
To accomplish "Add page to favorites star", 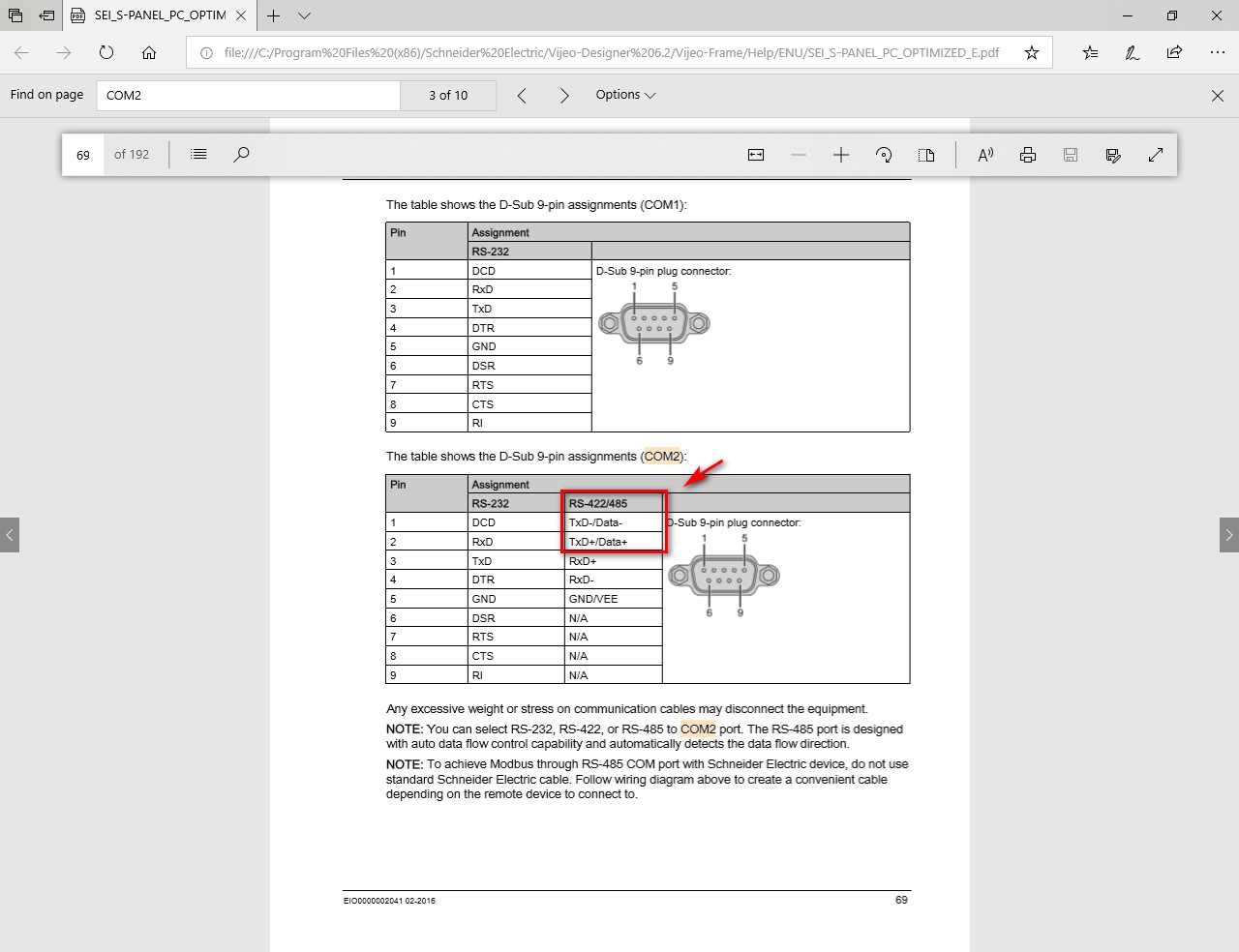I will pos(1032,52).
